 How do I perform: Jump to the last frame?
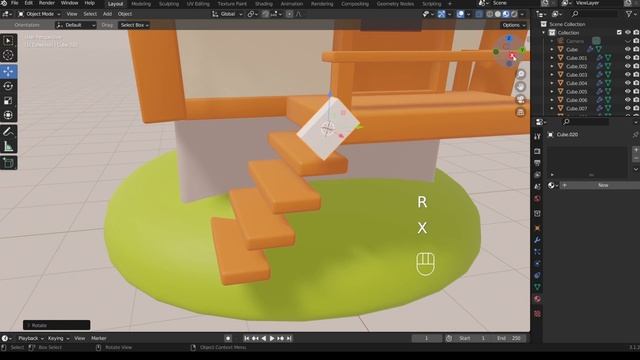tap(289, 338)
